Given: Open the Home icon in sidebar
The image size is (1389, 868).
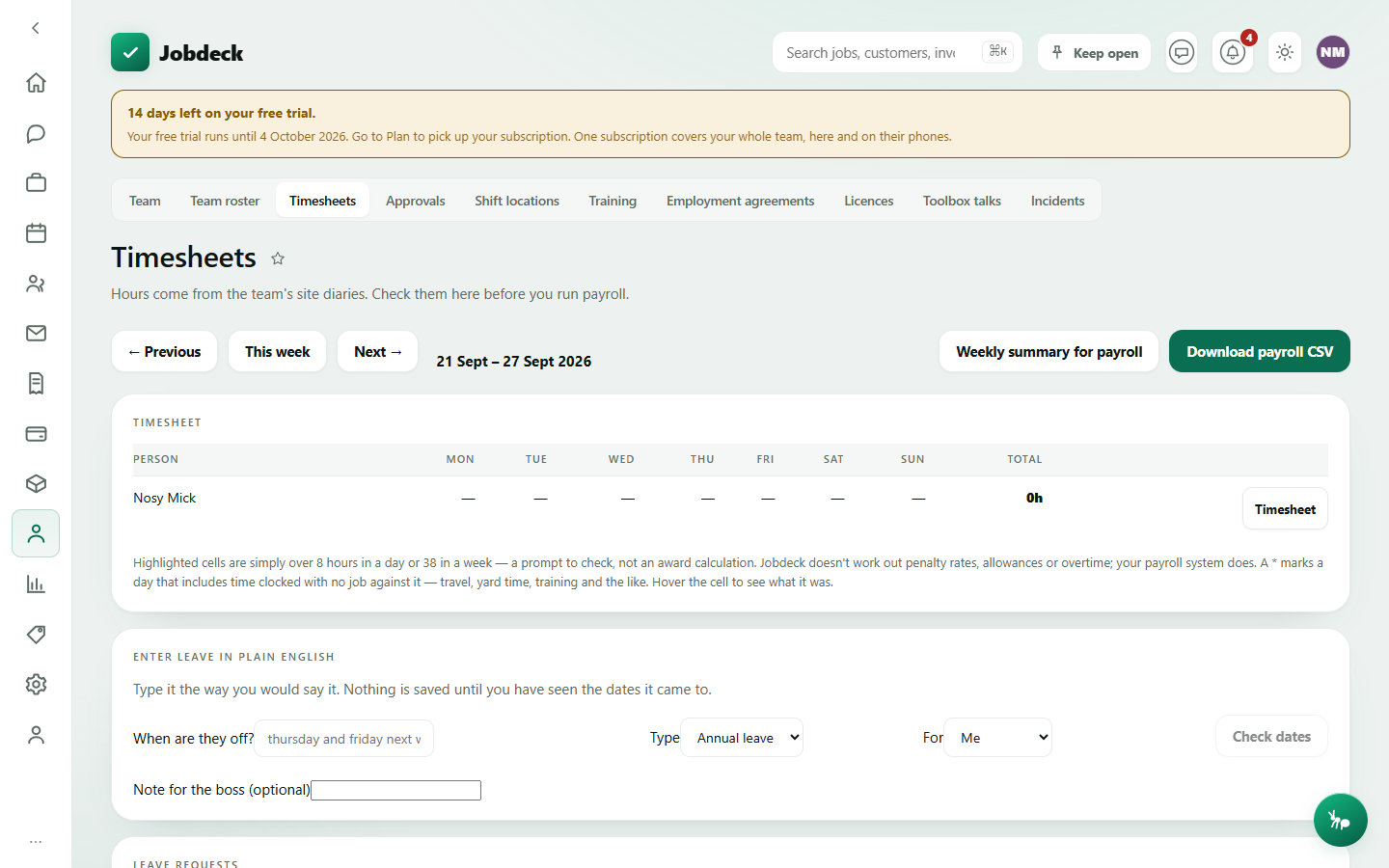Looking at the screenshot, I should point(36,83).
